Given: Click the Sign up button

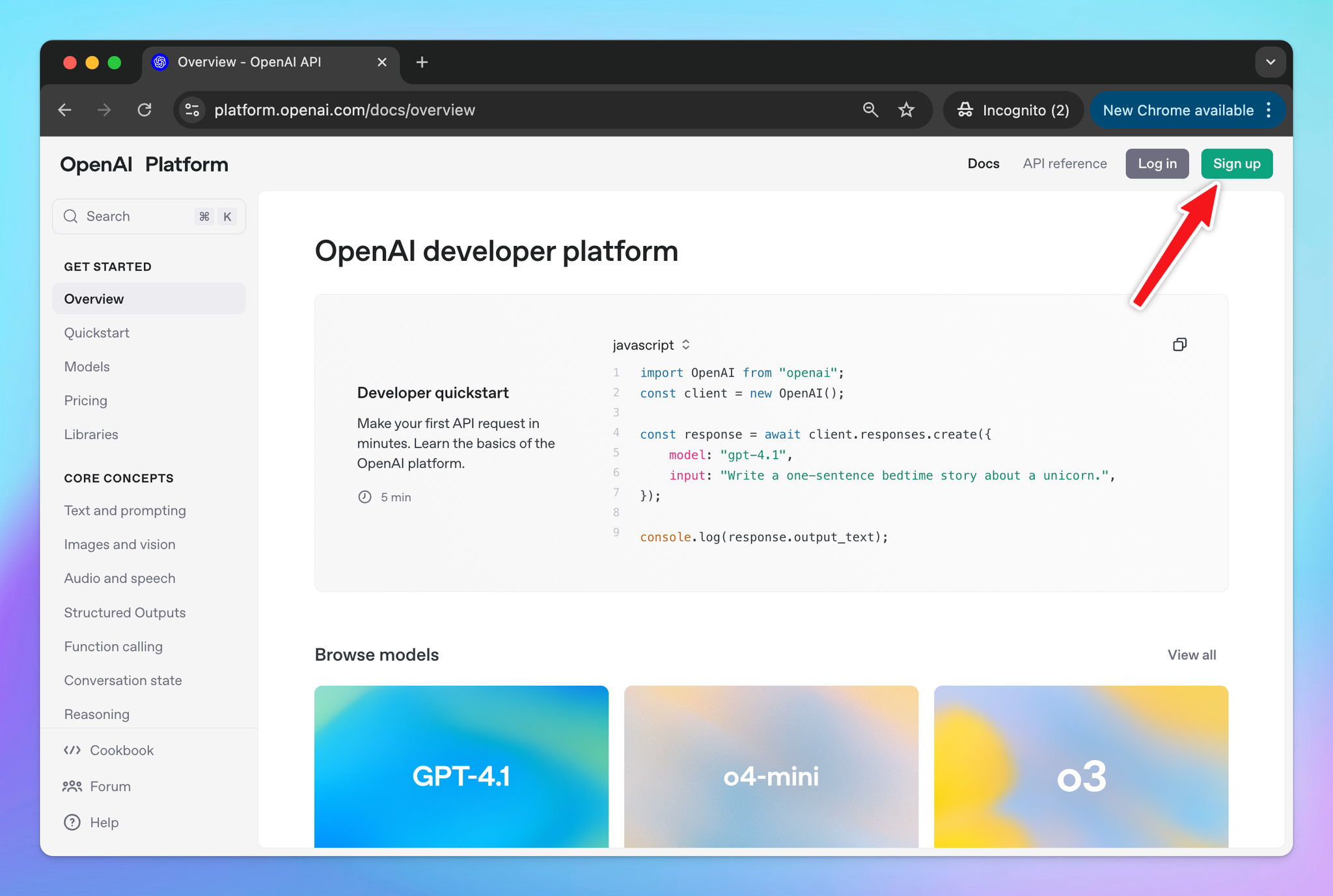Looking at the screenshot, I should [x=1236, y=163].
